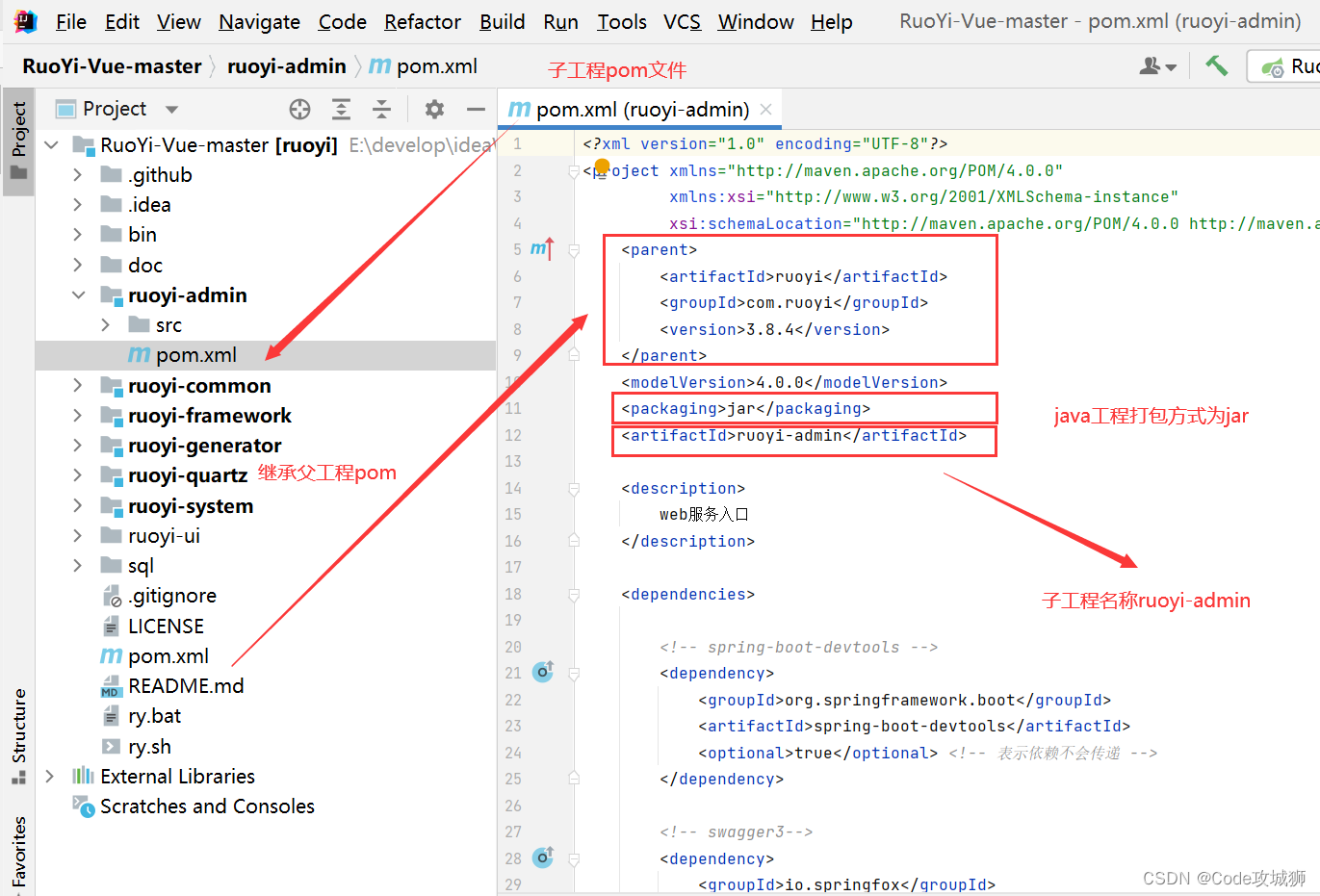Click the yellow intention bulb on line 2
The image size is (1320, 896).
click(x=602, y=167)
